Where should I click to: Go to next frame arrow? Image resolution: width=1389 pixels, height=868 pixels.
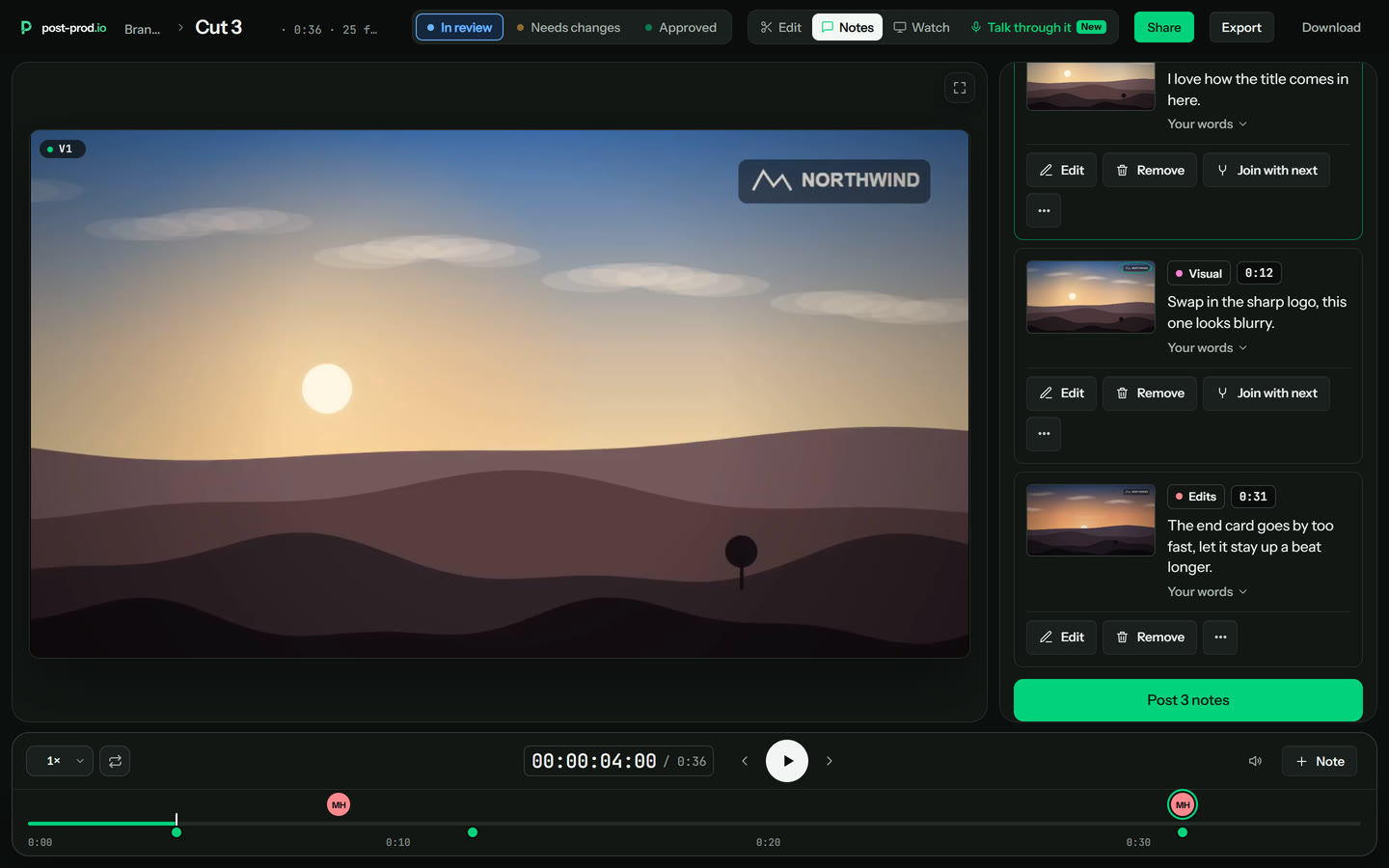click(830, 761)
